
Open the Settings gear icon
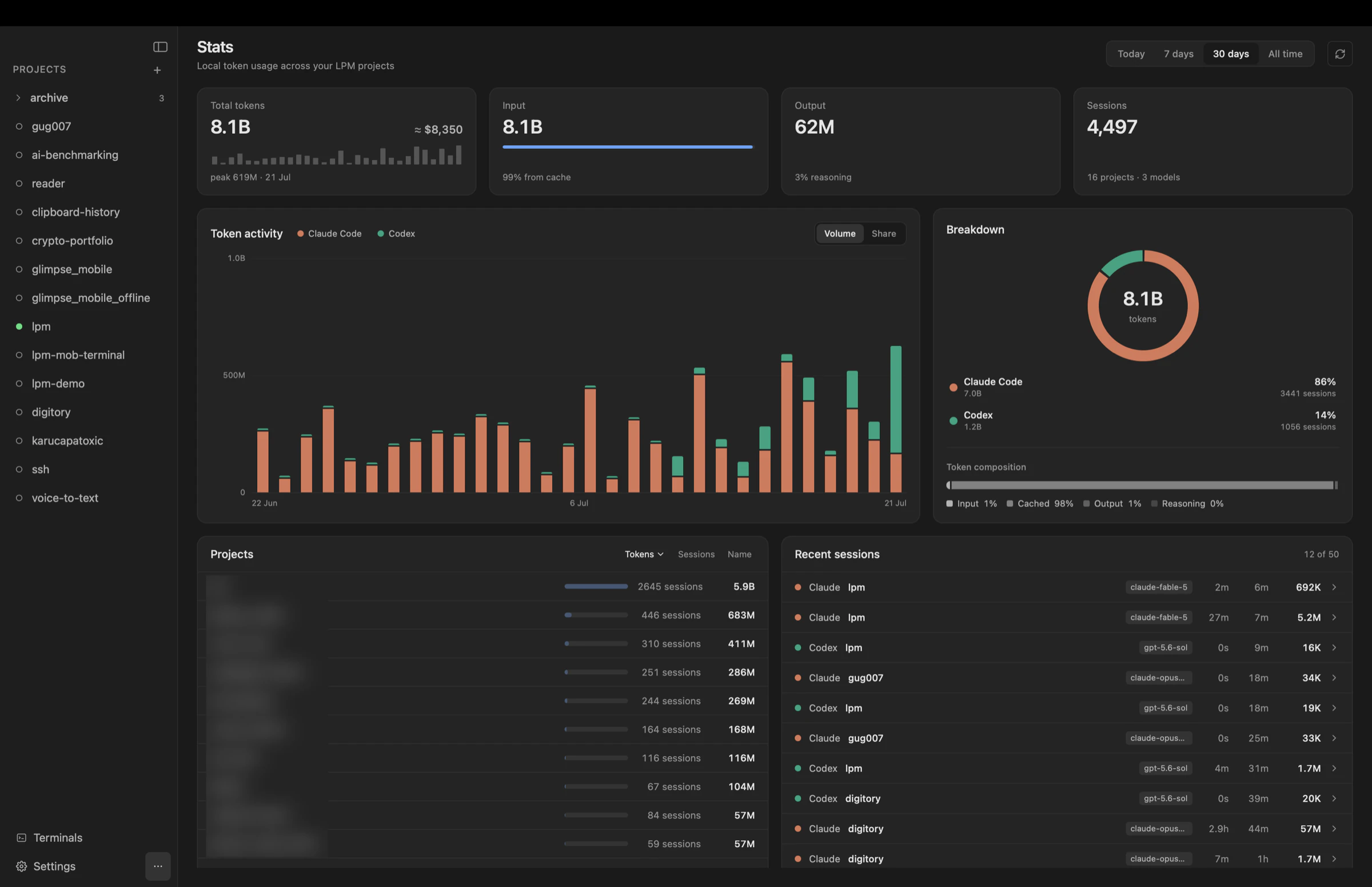click(21, 866)
